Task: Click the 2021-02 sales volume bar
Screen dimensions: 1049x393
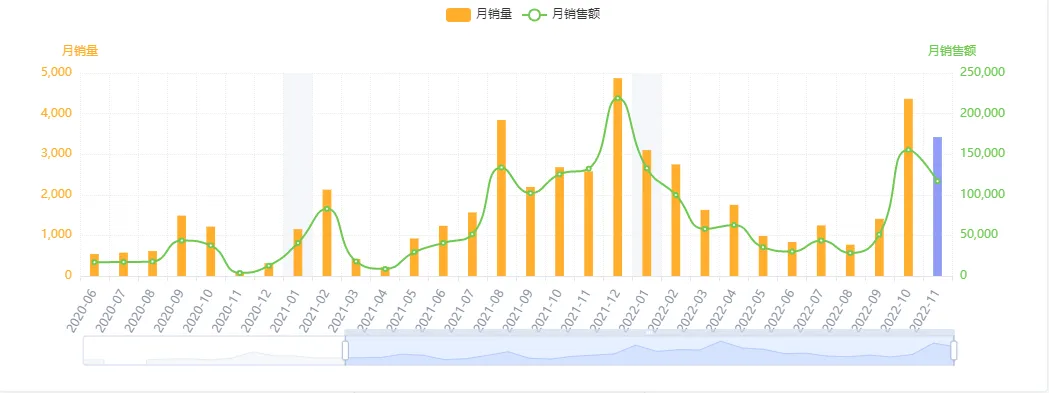Action: click(x=326, y=232)
